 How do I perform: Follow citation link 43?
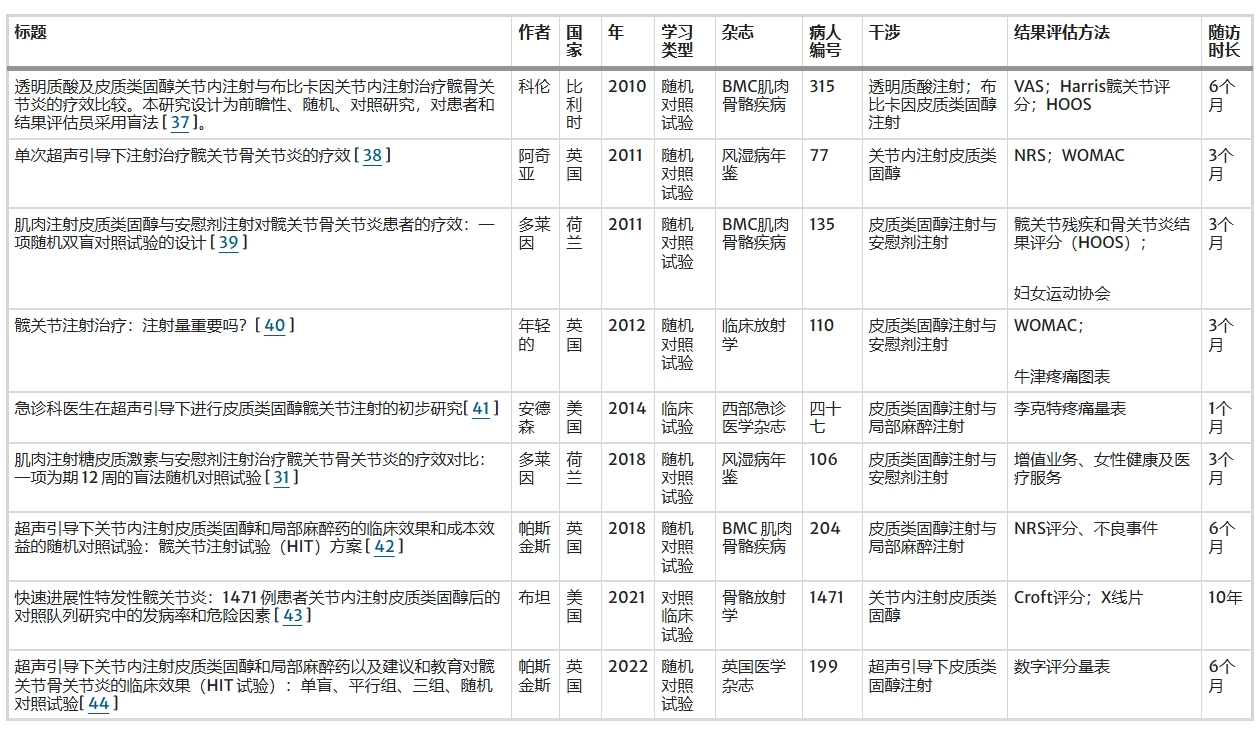(293, 616)
